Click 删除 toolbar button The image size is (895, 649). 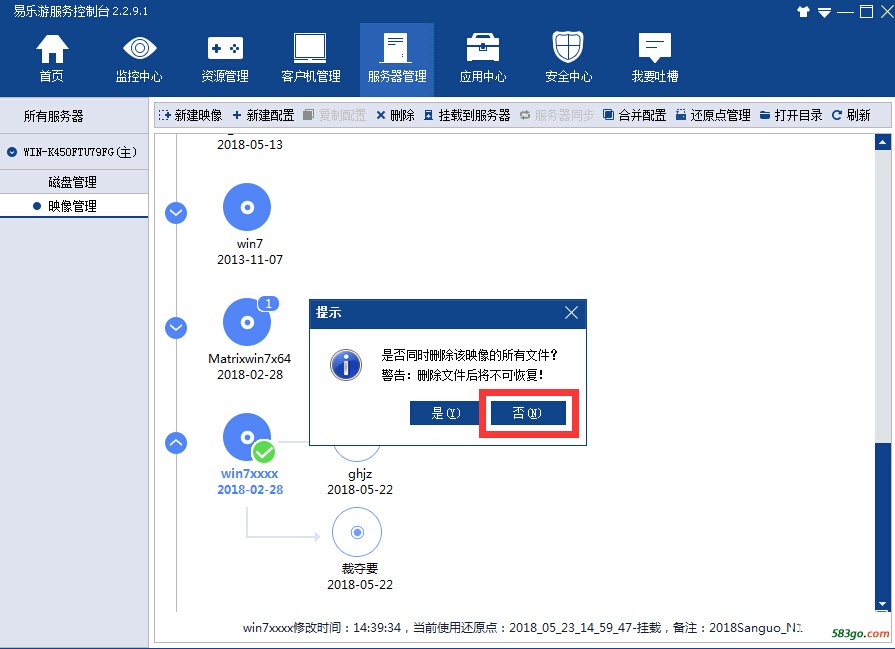(x=396, y=115)
